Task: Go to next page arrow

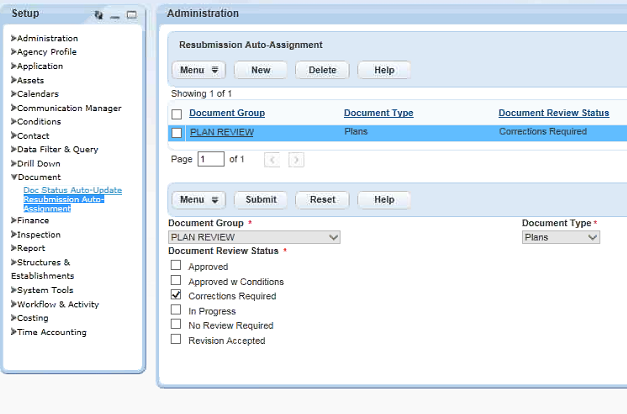Action: click(296, 159)
